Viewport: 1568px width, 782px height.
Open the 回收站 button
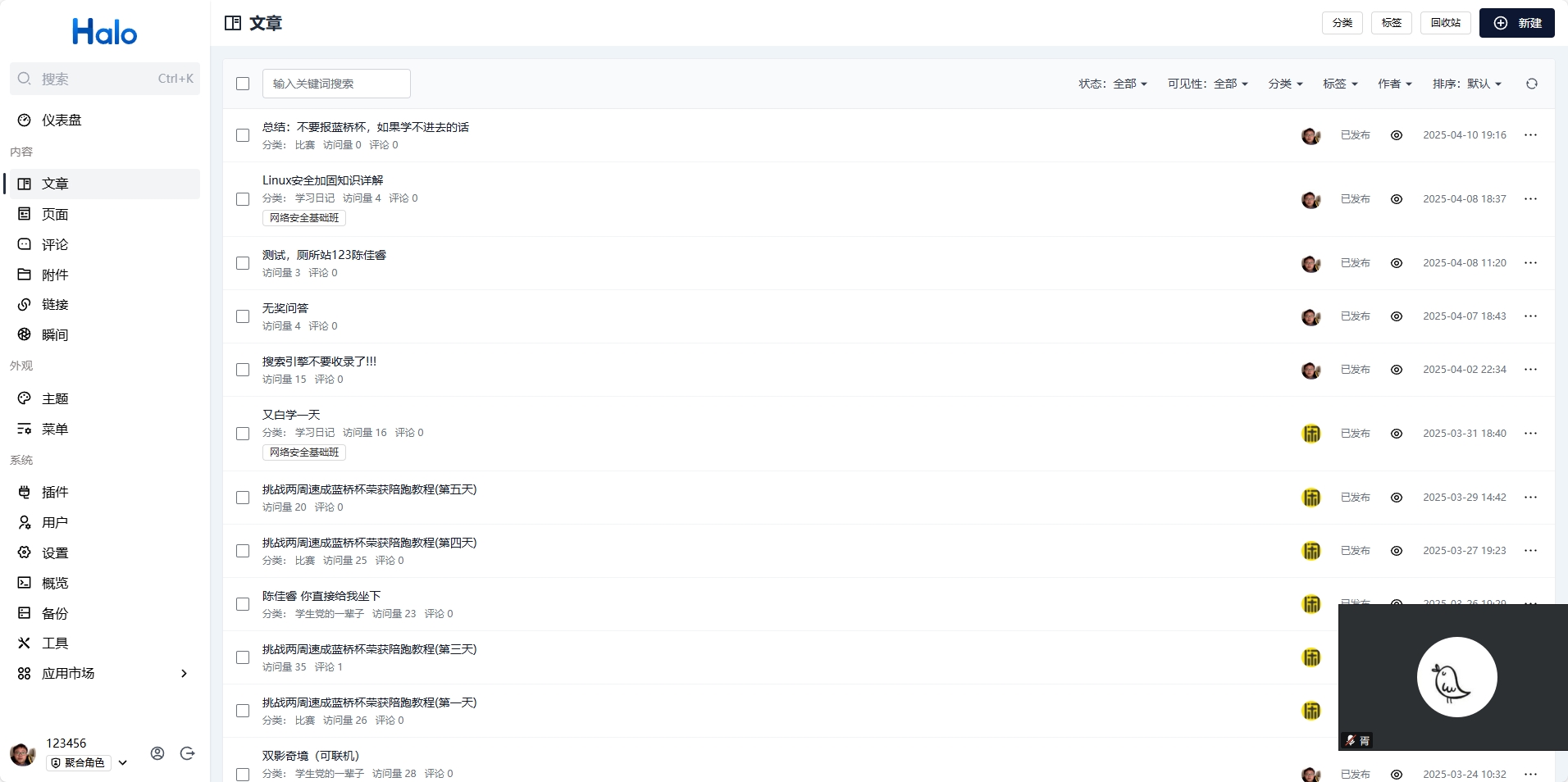(x=1445, y=23)
